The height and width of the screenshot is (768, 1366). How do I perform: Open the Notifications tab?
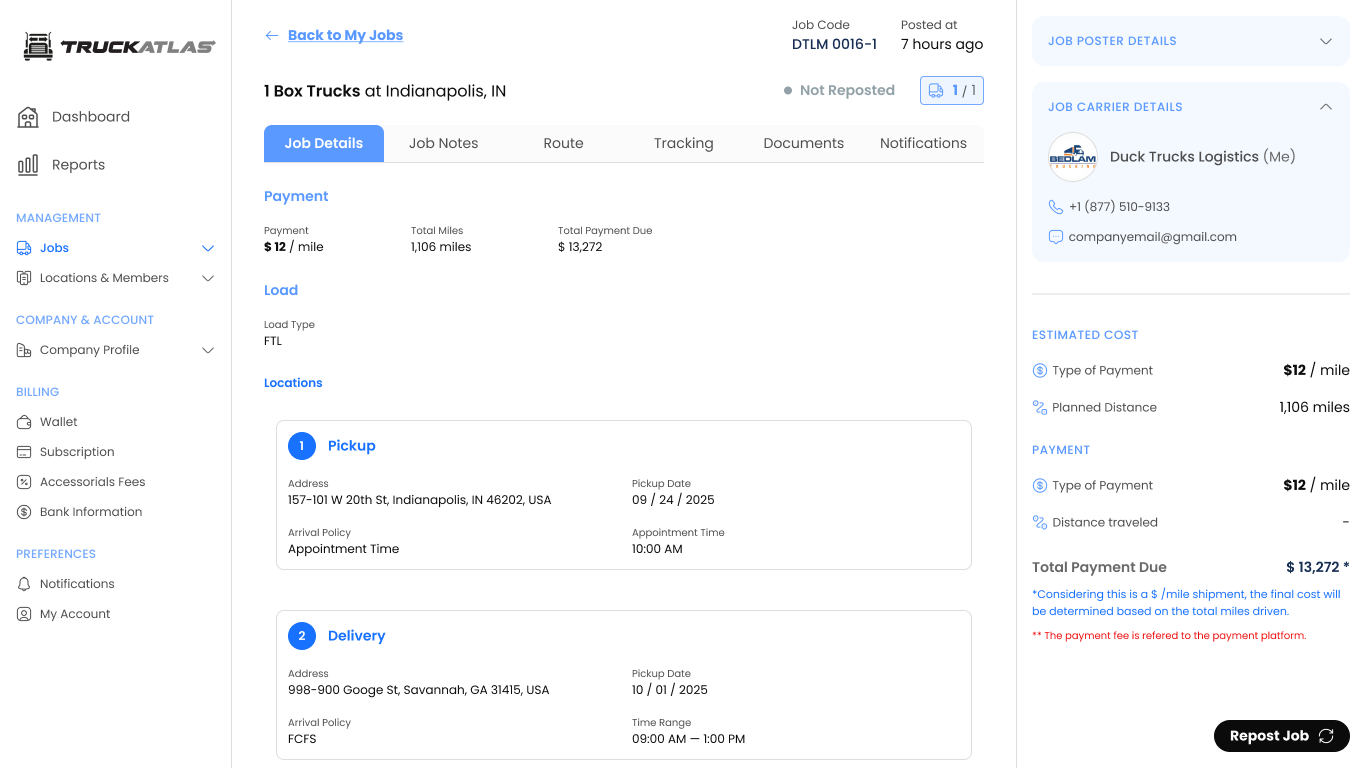tap(924, 143)
